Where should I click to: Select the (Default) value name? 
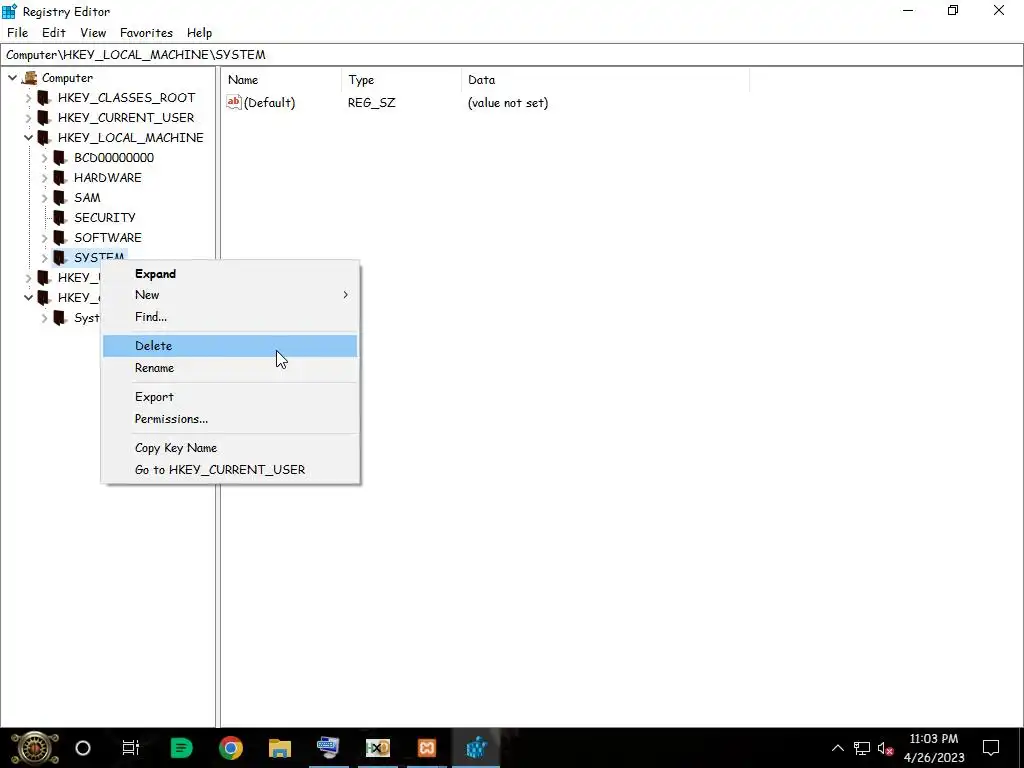click(x=269, y=103)
